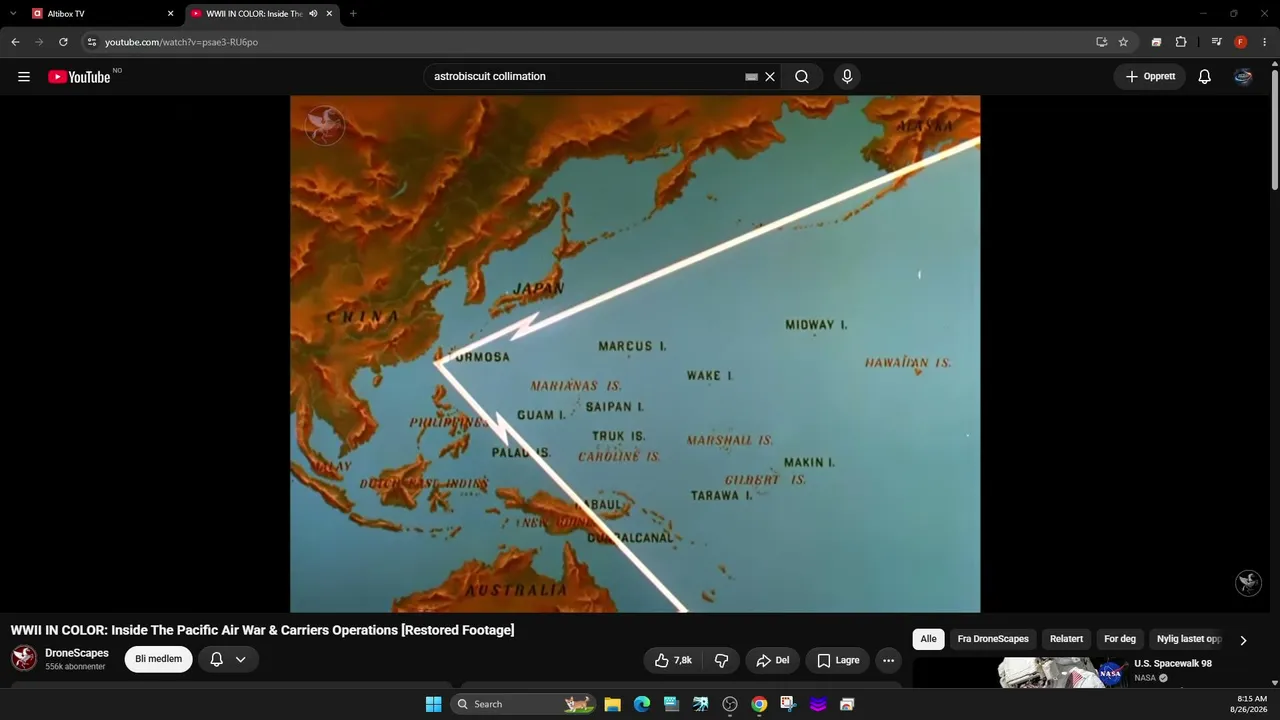Open OBS Studio from the taskbar
Image resolution: width=1280 pixels, height=720 pixels.
coord(730,704)
